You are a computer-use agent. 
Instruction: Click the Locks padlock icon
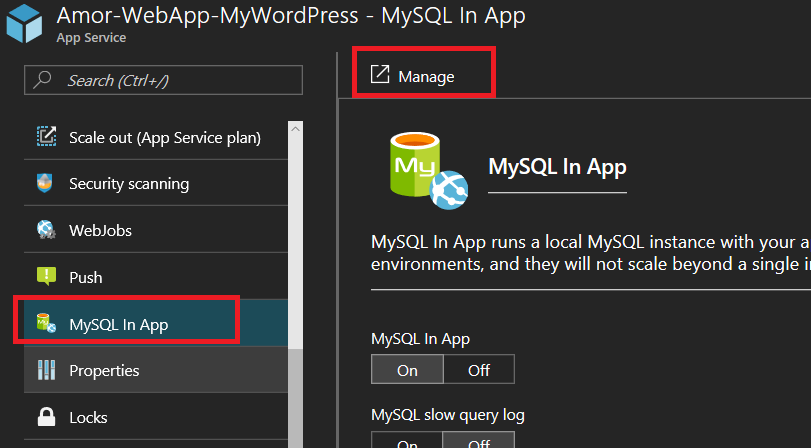47,416
